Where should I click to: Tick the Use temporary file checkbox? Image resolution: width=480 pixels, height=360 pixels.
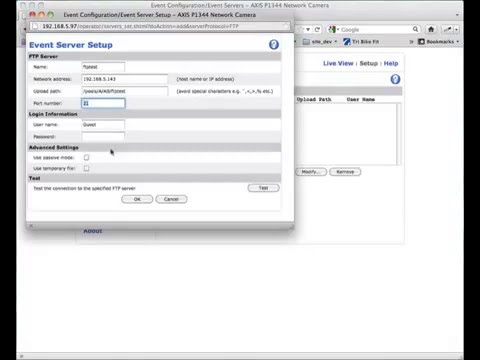tap(86, 168)
